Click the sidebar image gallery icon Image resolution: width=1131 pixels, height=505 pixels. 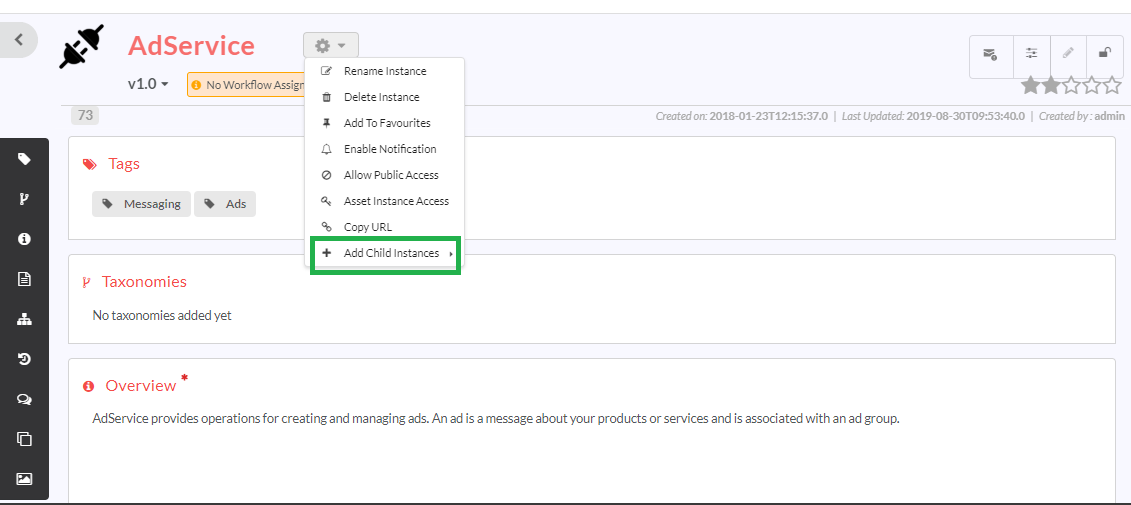pyautogui.click(x=24, y=479)
